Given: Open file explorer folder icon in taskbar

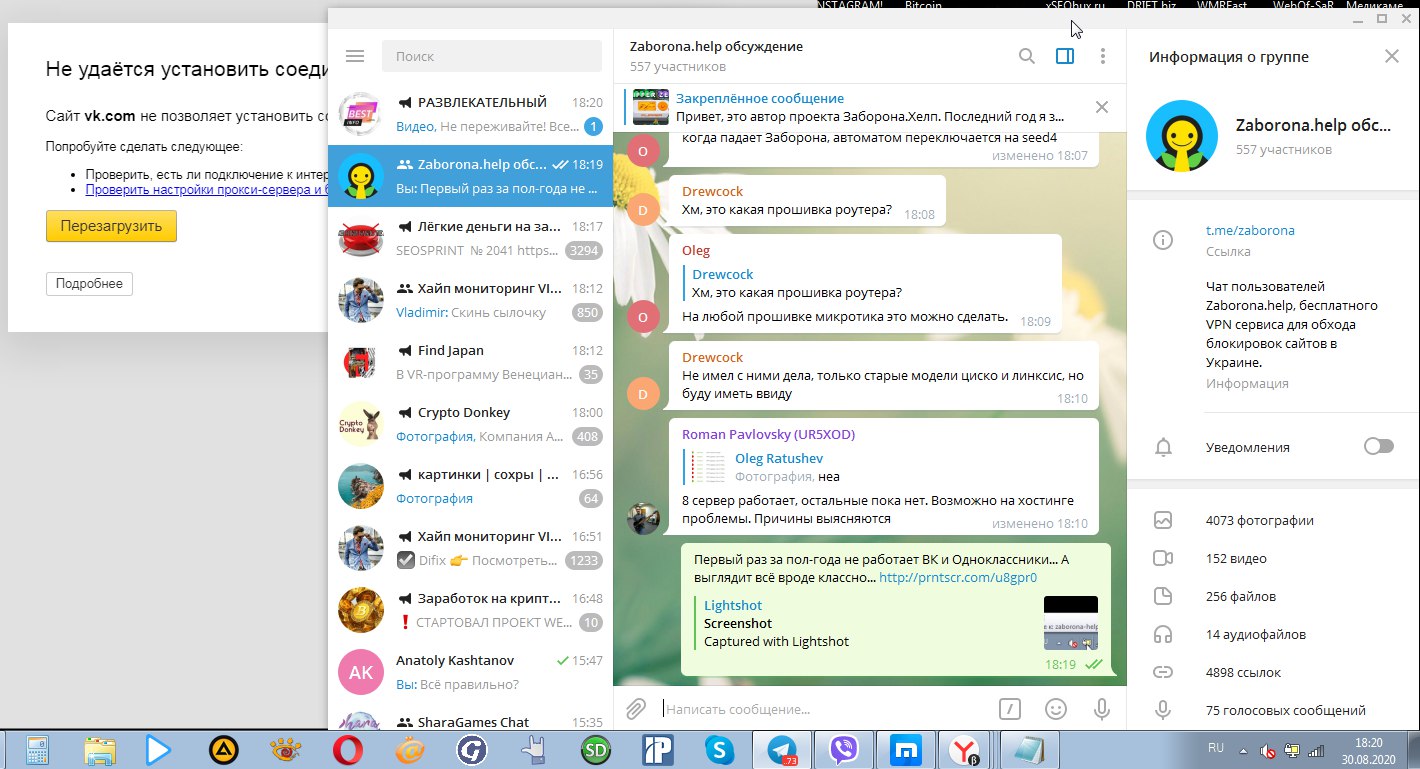Looking at the screenshot, I should pyautogui.click(x=100, y=749).
